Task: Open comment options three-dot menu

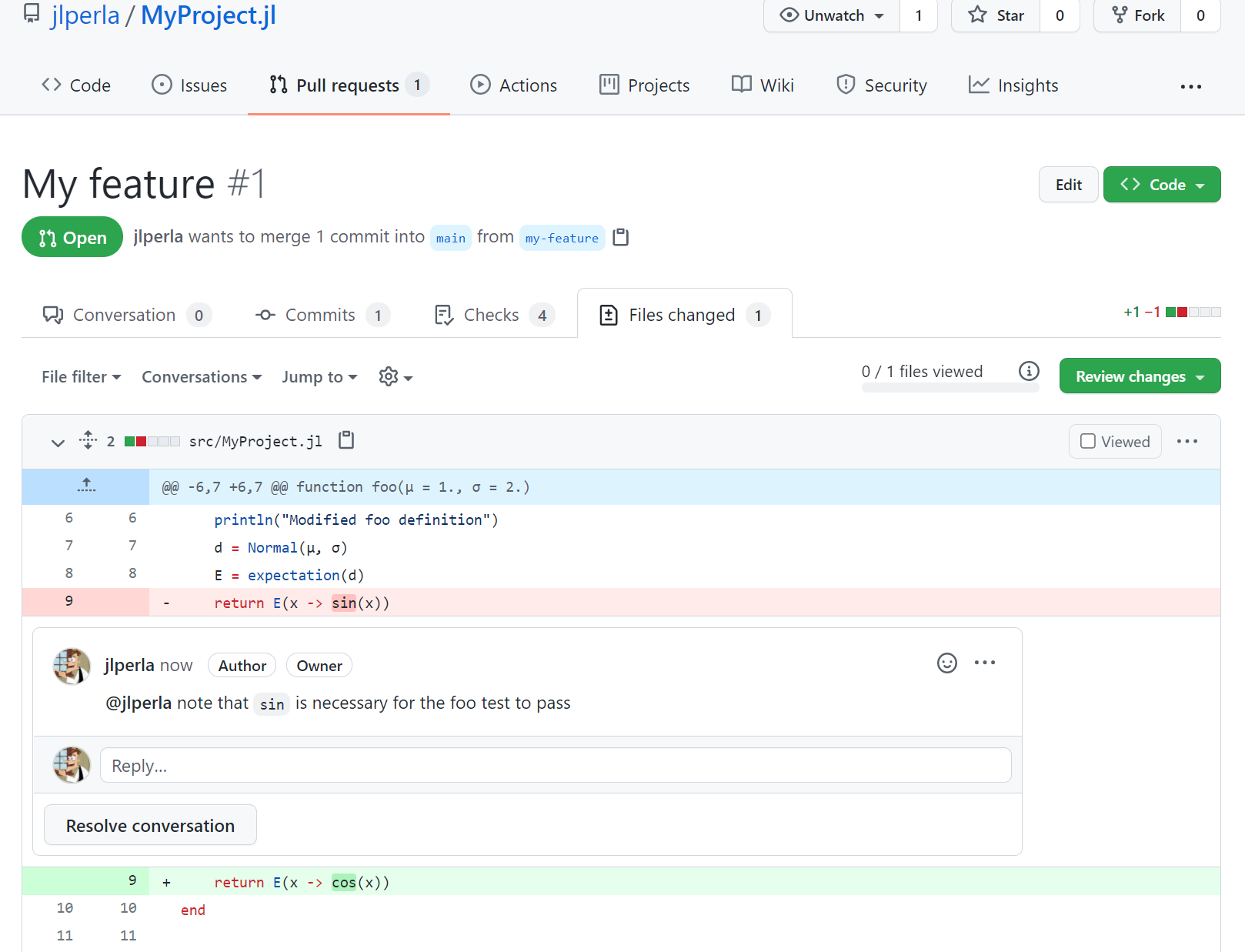Action: tap(984, 663)
